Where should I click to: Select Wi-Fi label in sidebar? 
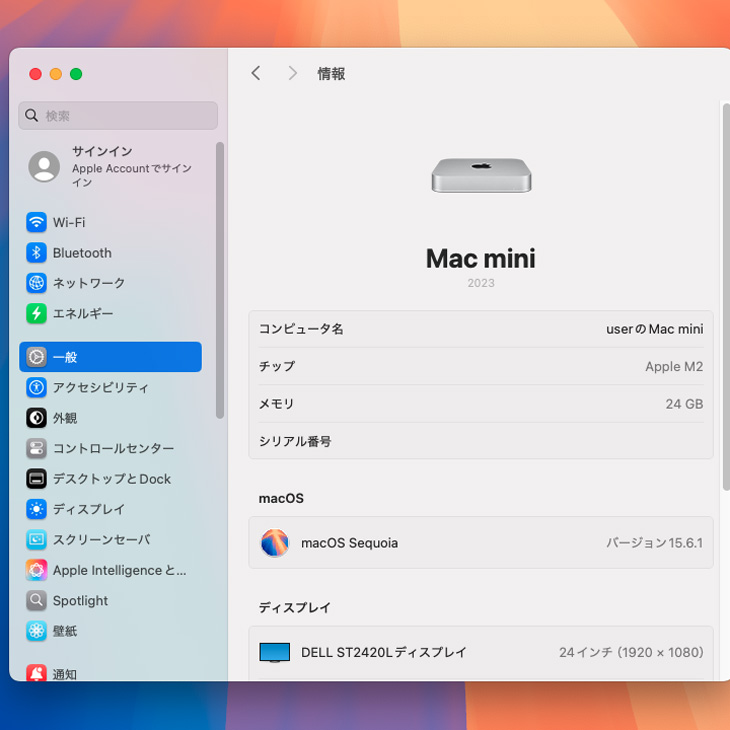click(69, 223)
